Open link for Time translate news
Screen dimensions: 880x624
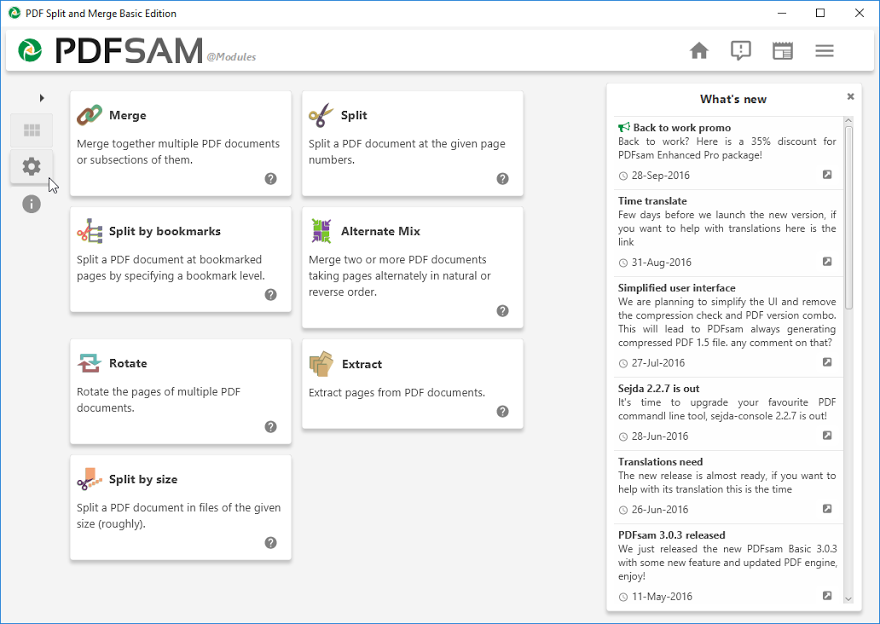click(827, 261)
